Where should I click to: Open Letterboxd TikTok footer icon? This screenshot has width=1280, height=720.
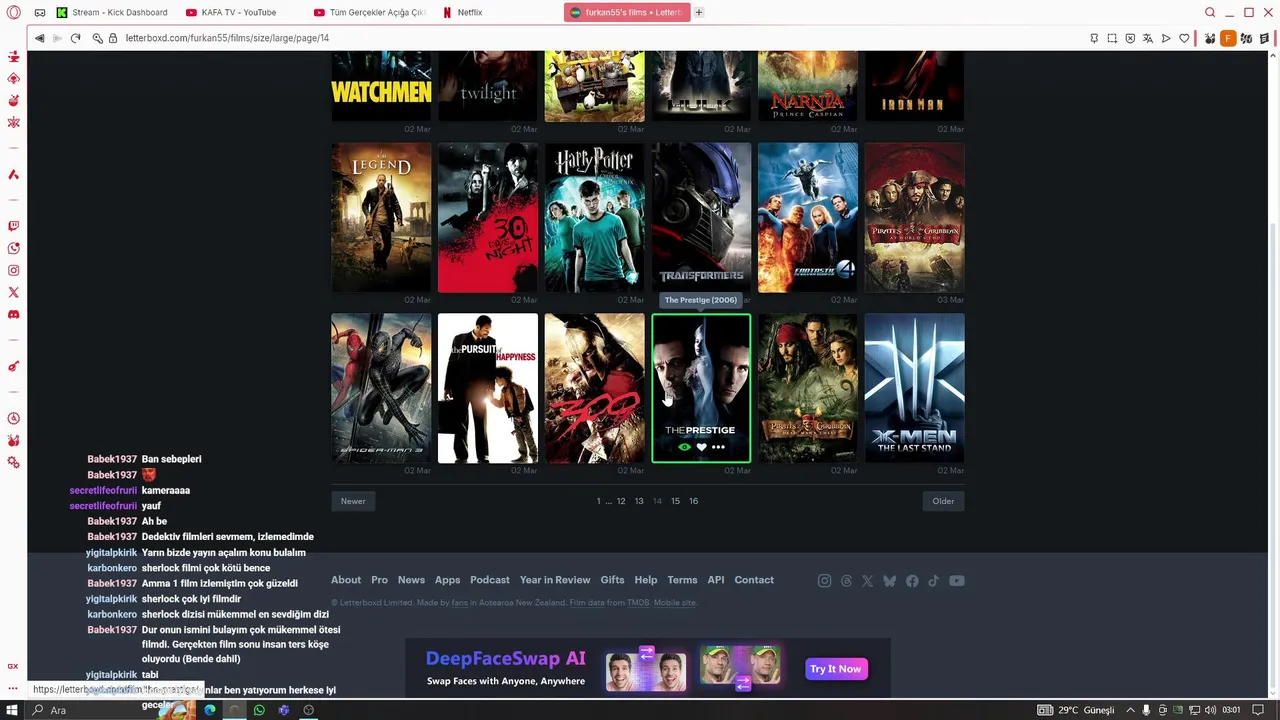tap(933, 581)
